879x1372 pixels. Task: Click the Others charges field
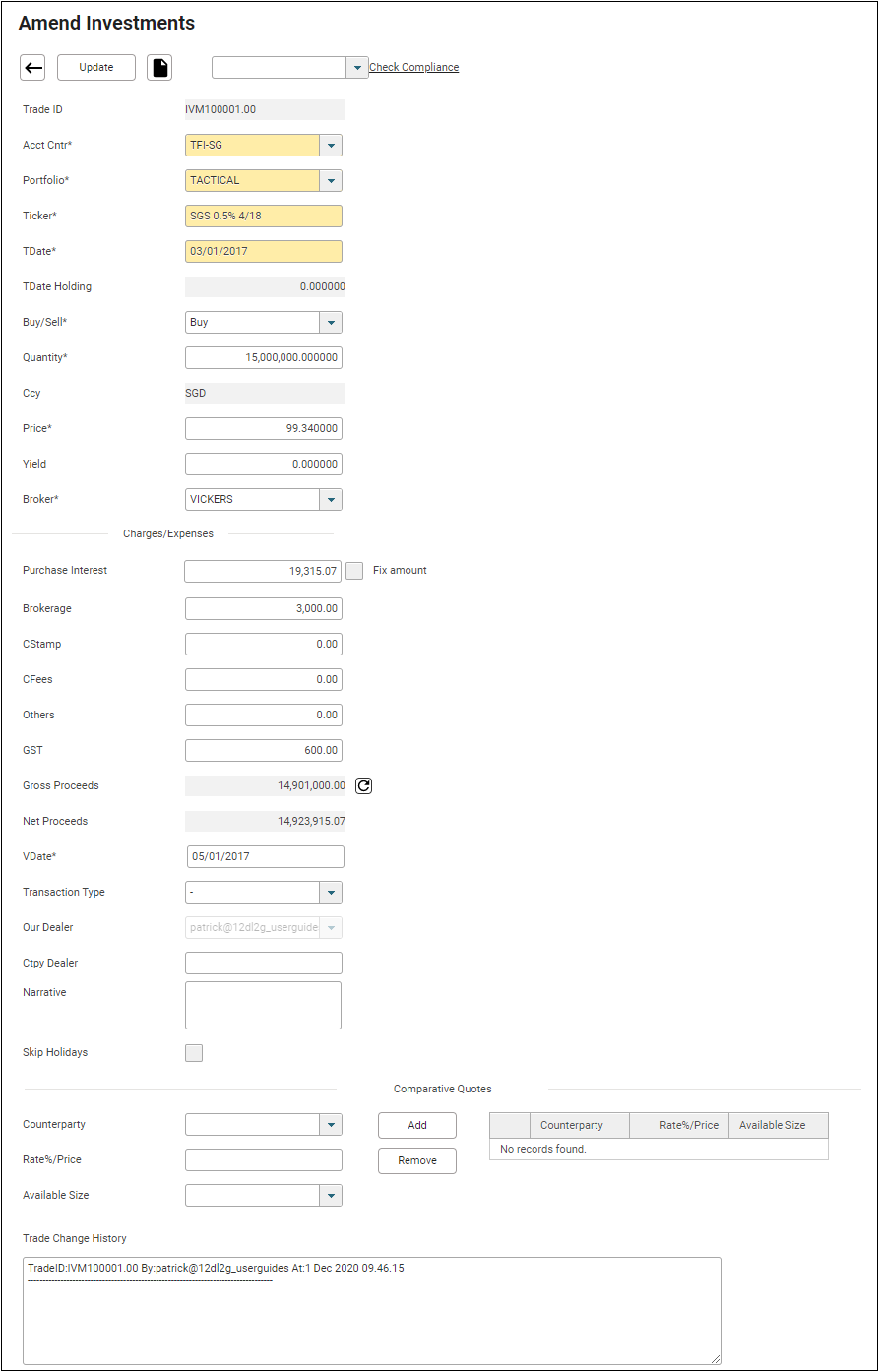(x=264, y=716)
